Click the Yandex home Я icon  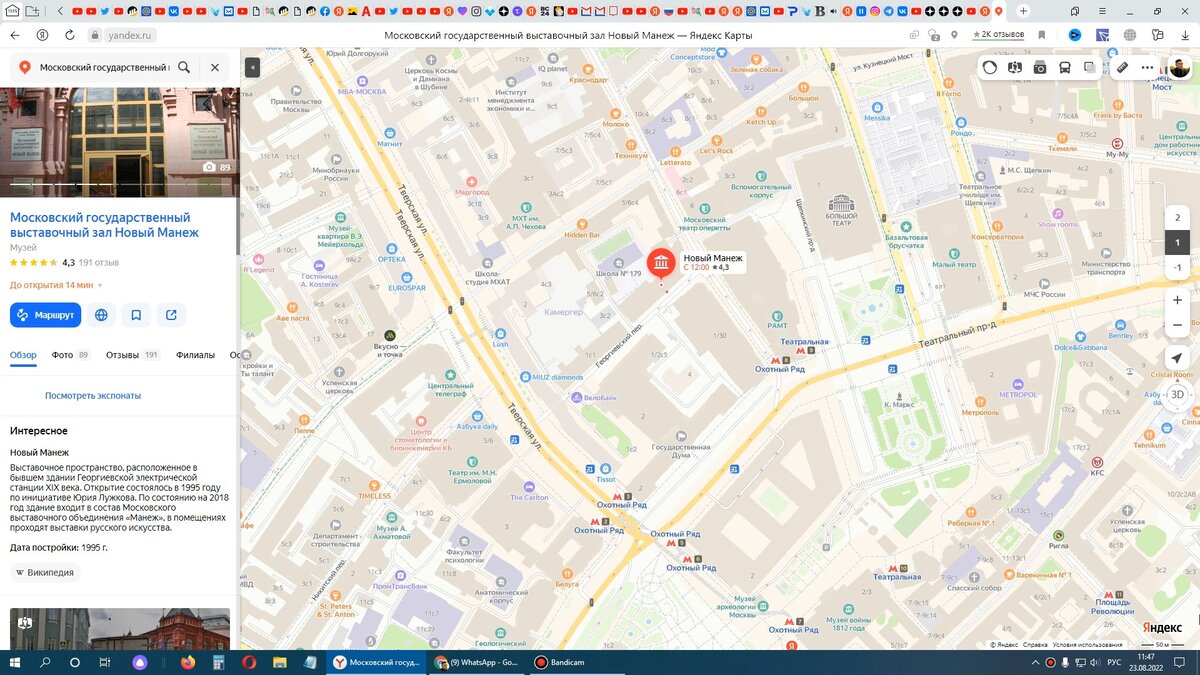tap(42, 34)
